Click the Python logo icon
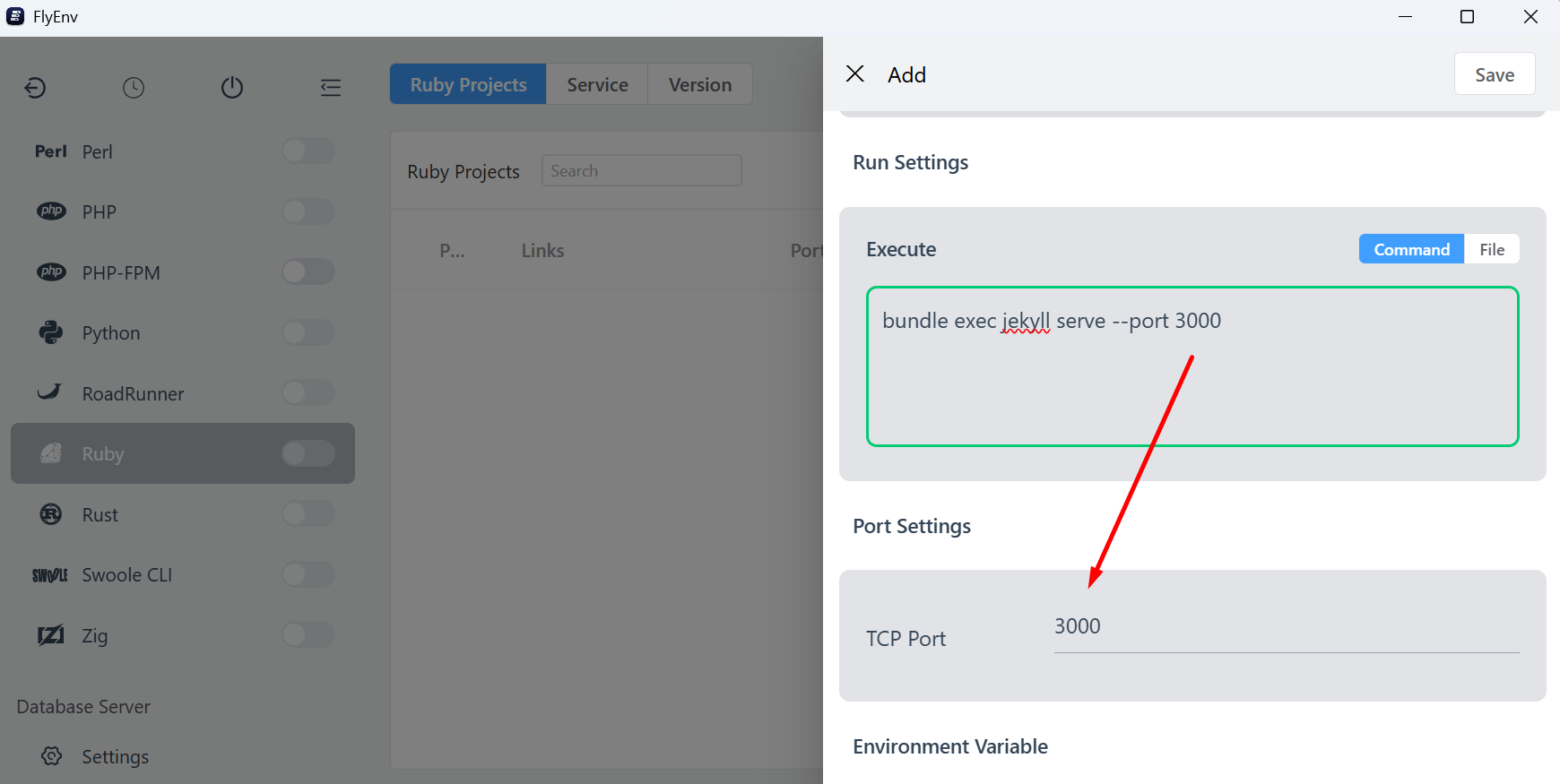The height and width of the screenshot is (784, 1560). click(x=51, y=332)
